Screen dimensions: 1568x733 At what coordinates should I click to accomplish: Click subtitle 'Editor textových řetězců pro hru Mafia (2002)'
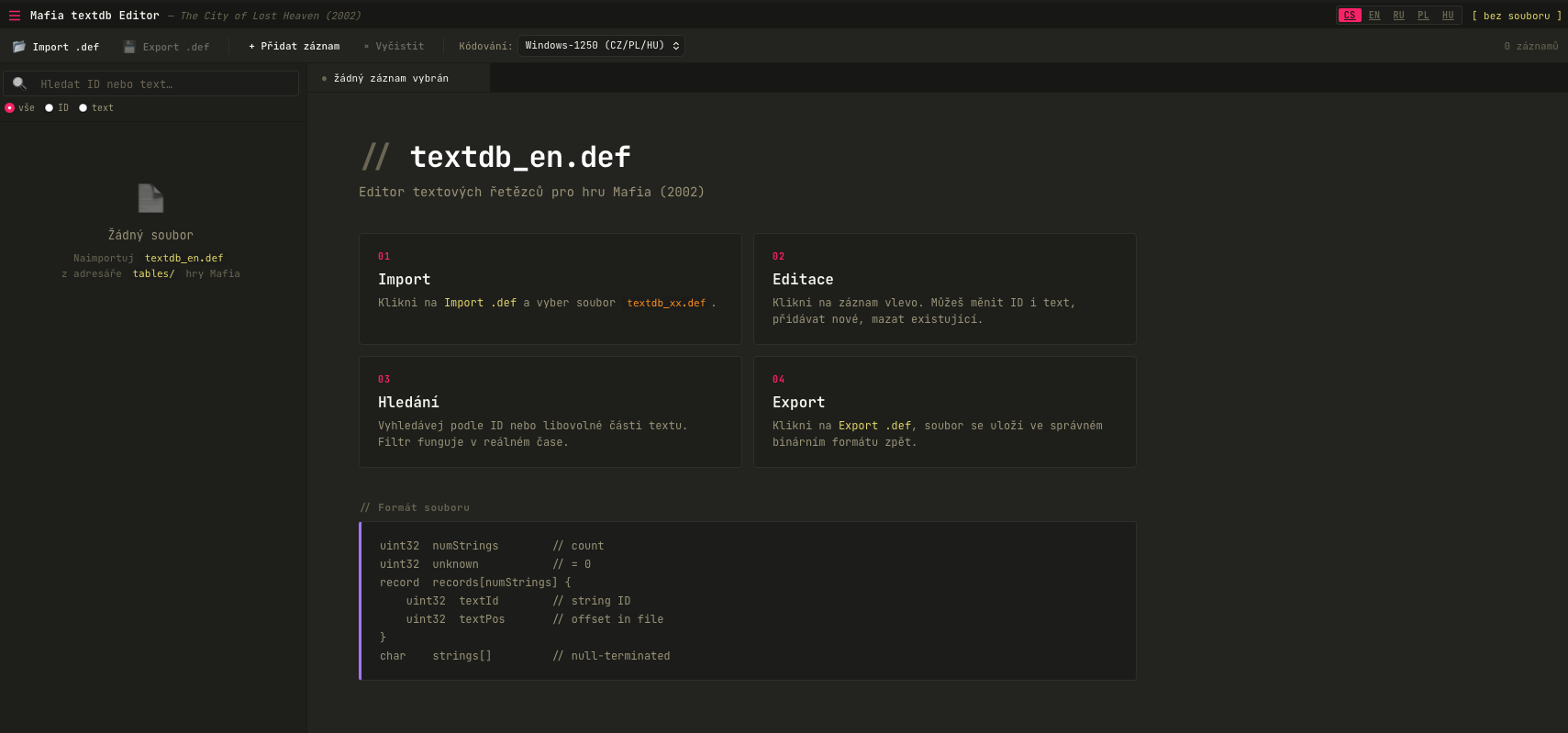point(532,192)
